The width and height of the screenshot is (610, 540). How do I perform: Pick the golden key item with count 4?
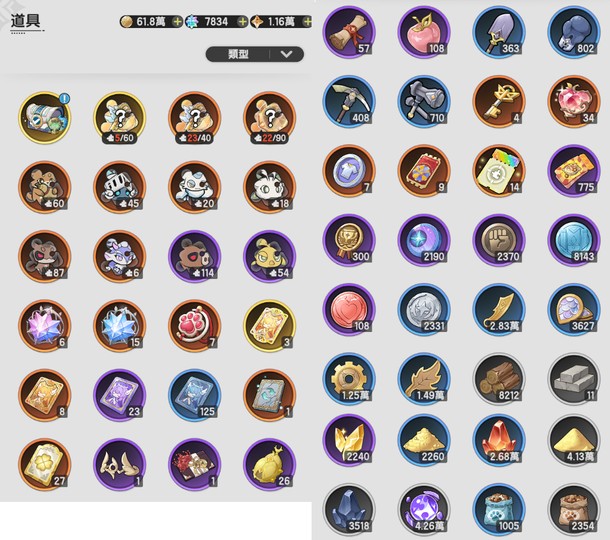click(499, 102)
